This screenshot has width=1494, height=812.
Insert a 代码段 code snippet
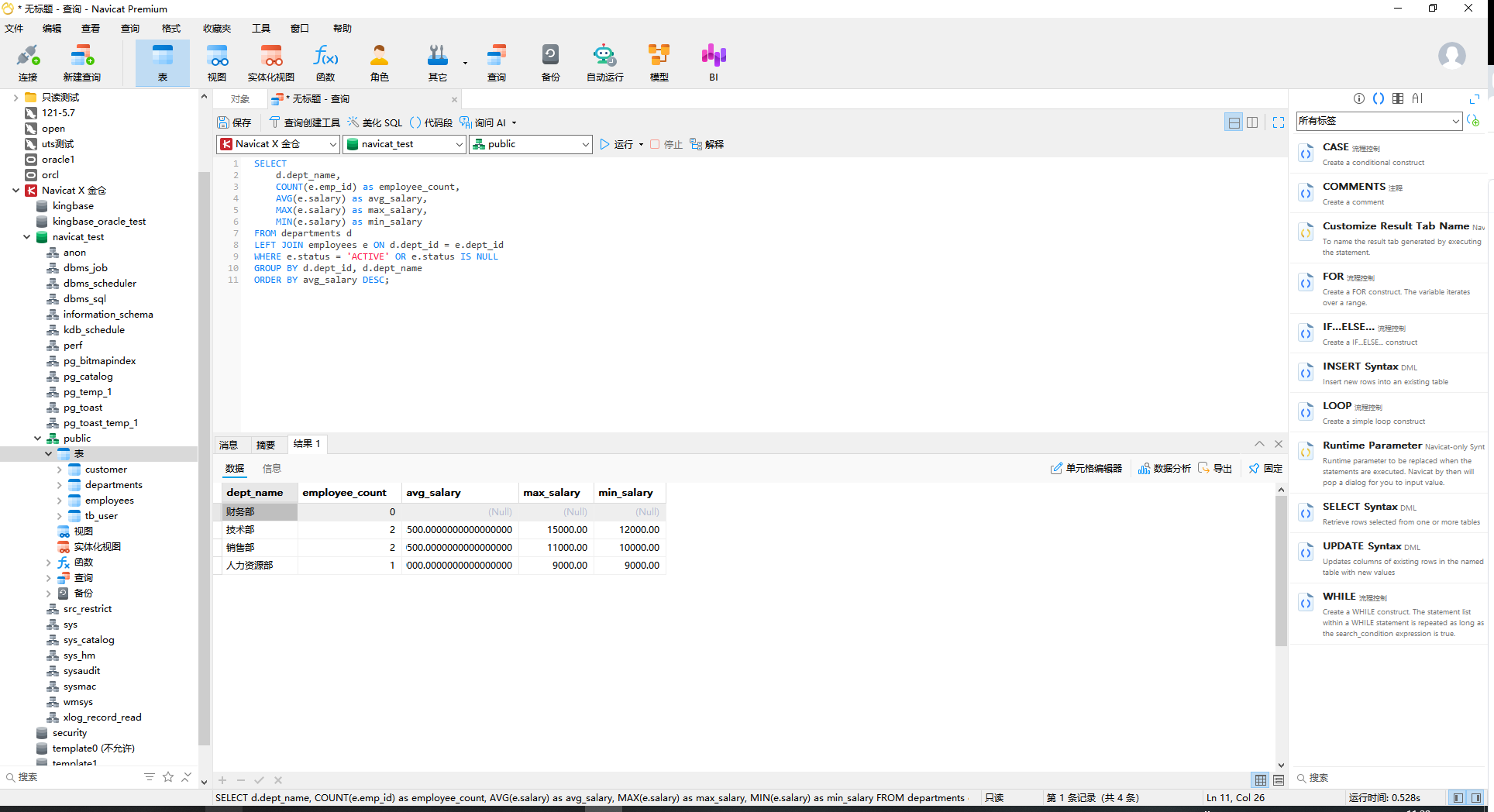432,122
